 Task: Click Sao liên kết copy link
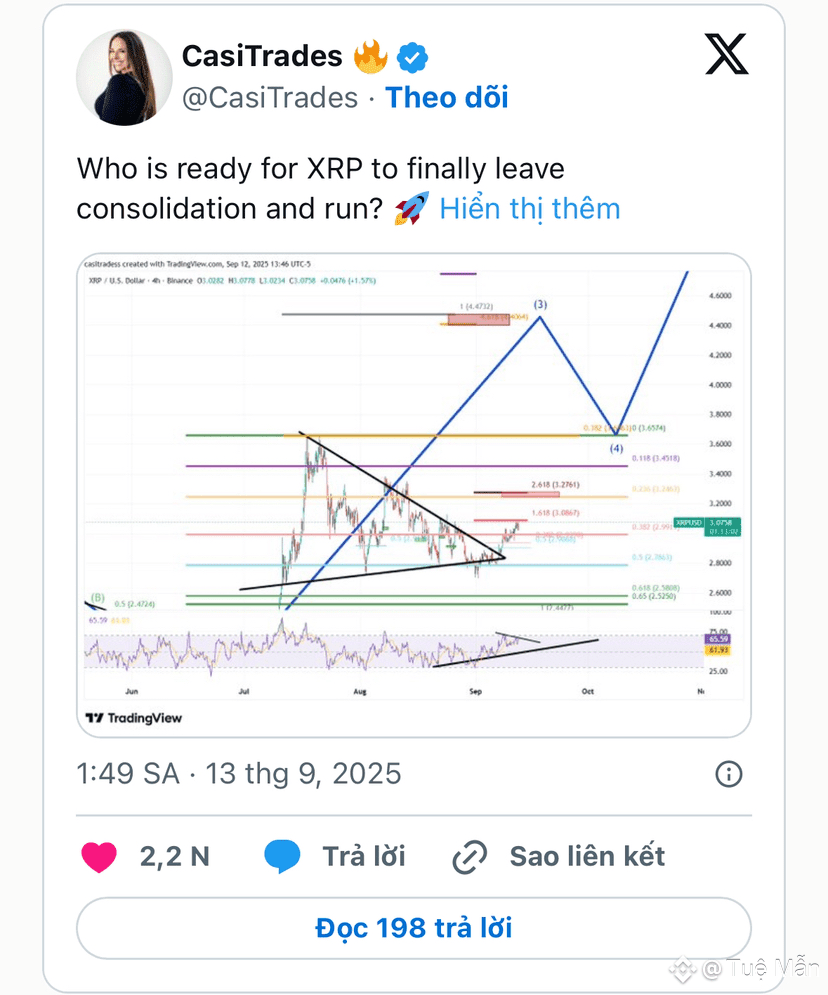(x=588, y=857)
